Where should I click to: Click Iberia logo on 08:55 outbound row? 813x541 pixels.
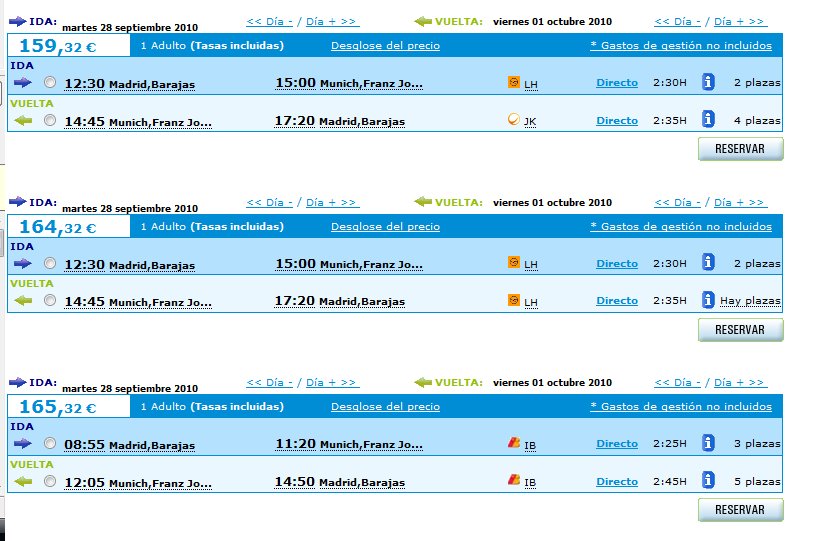[x=513, y=442]
